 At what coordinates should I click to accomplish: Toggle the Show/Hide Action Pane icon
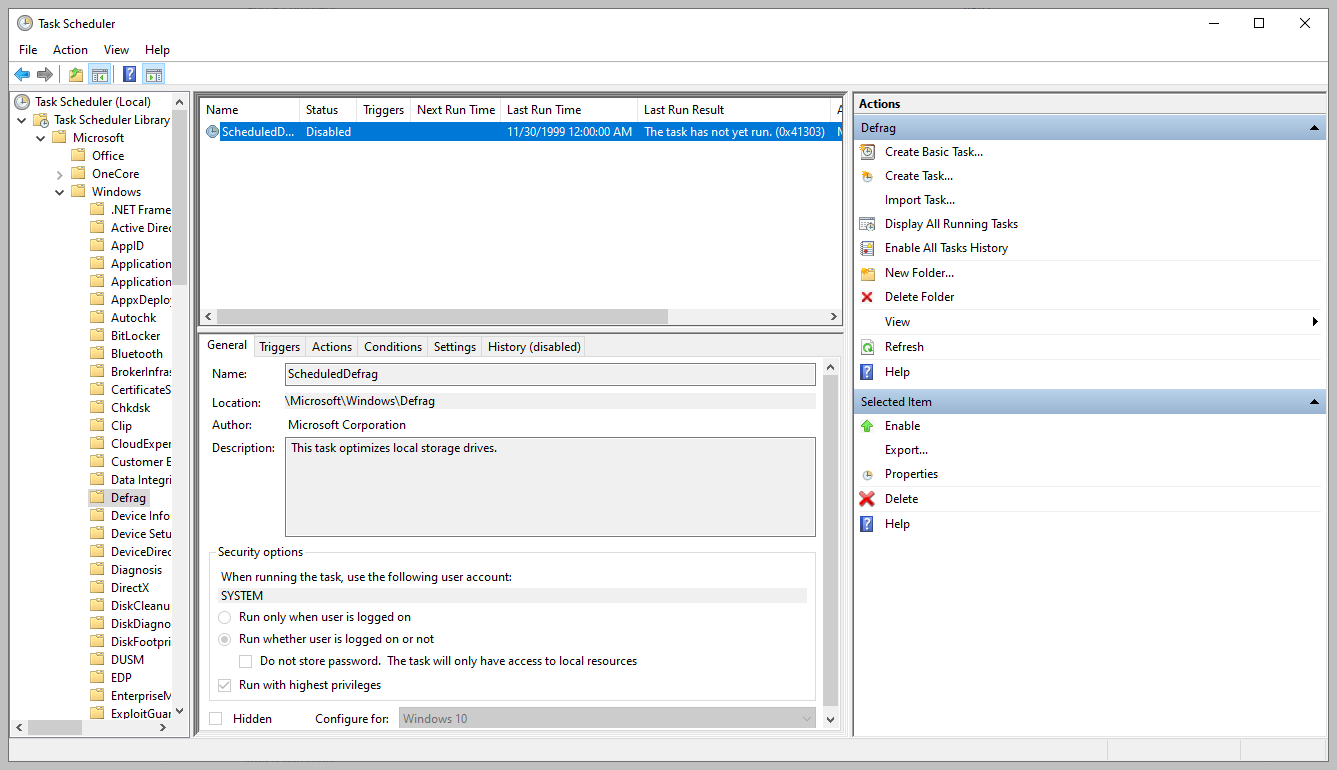[x=153, y=74]
